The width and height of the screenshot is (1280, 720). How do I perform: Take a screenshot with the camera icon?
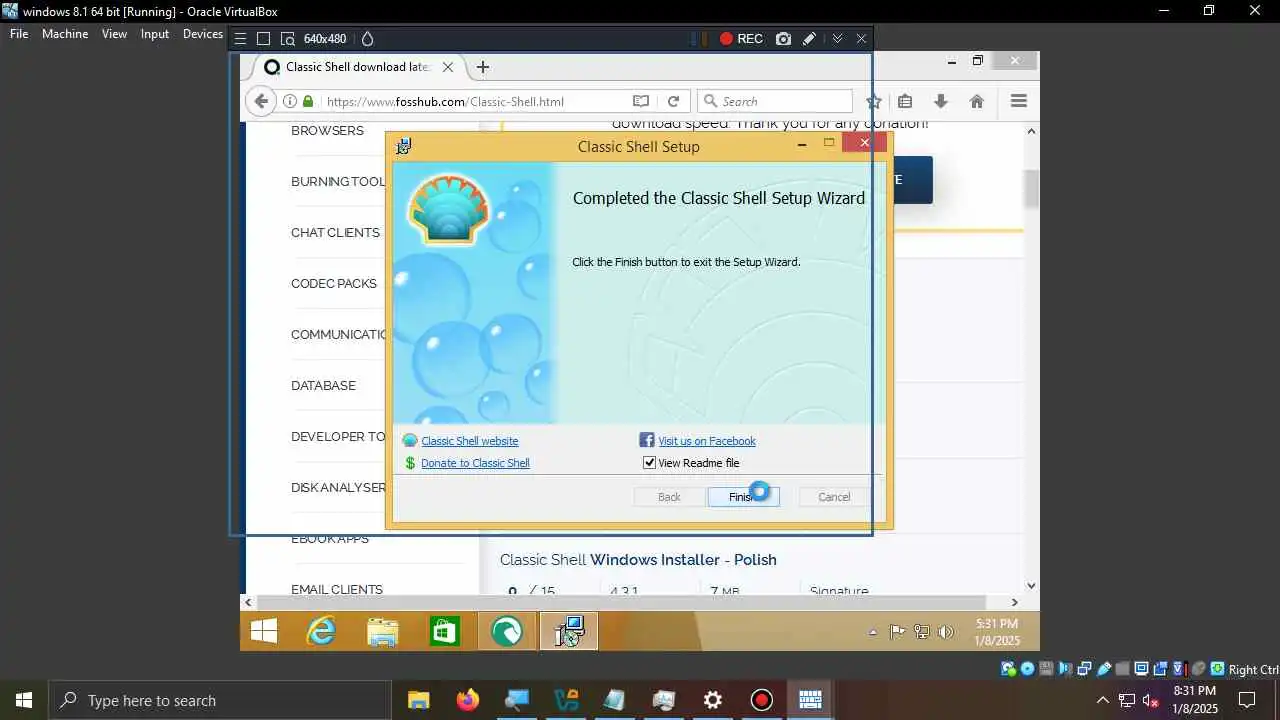point(783,39)
